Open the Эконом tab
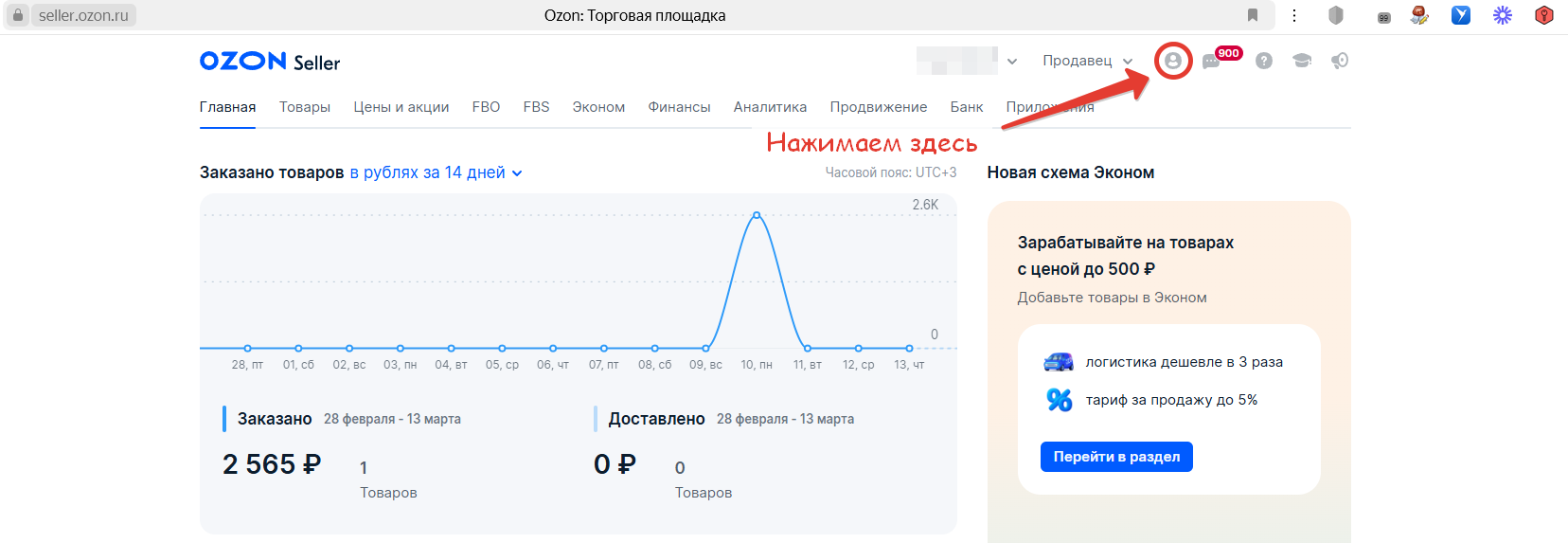 pos(598,107)
